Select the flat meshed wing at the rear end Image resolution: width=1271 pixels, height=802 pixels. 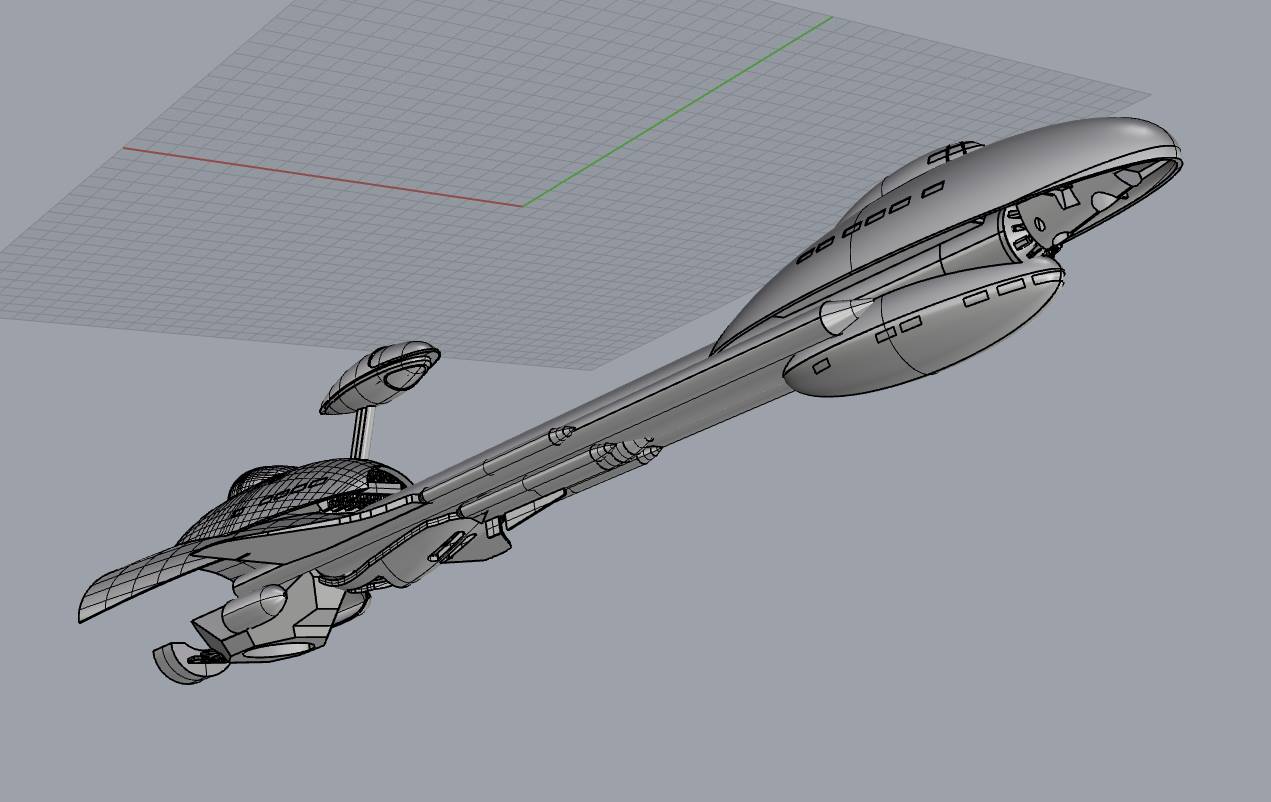pyautogui.click(x=142, y=581)
